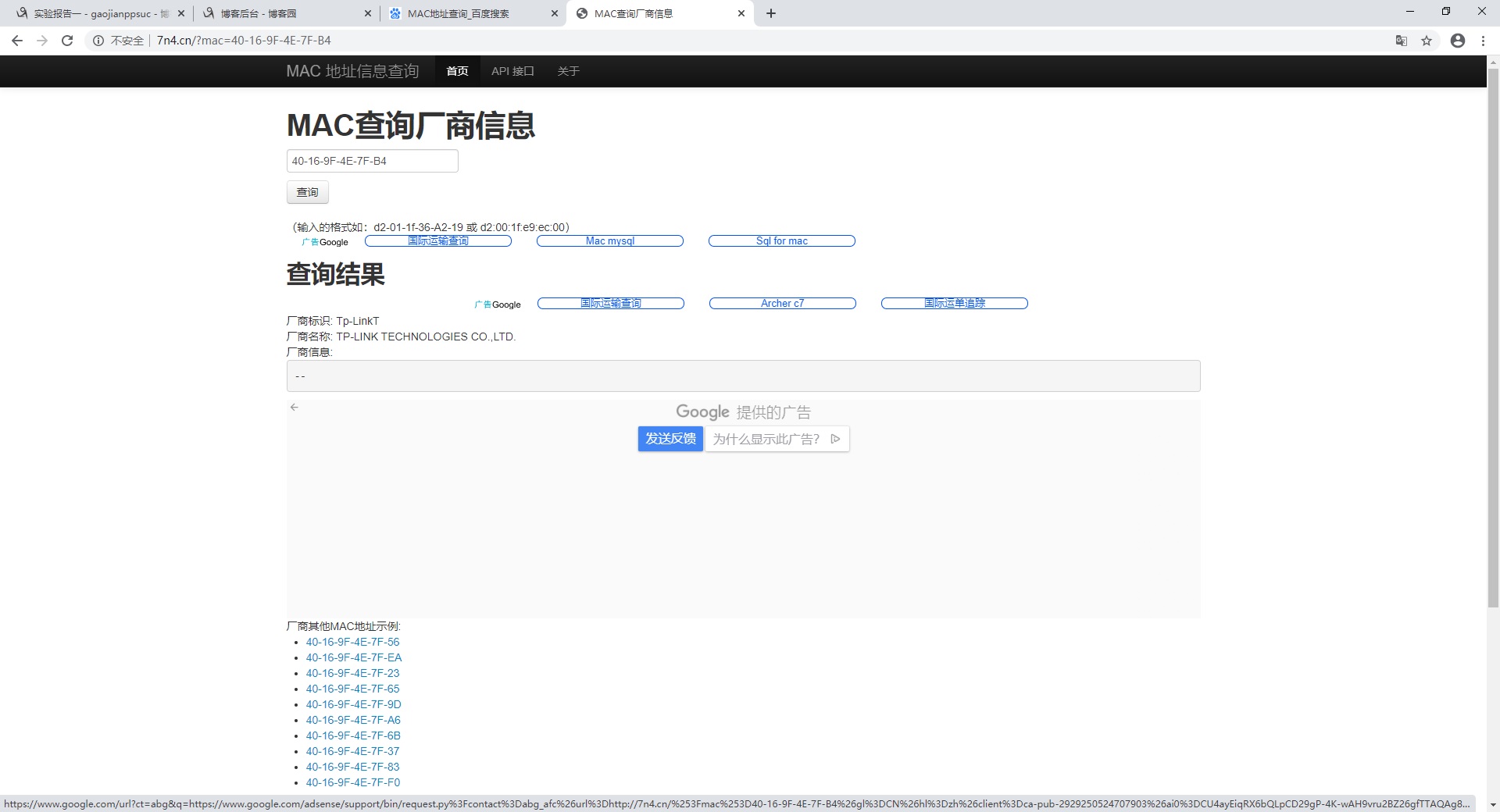Open the API 接口 navigation item
Image resolution: width=1500 pixels, height=812 pixels.
[512, 71]
